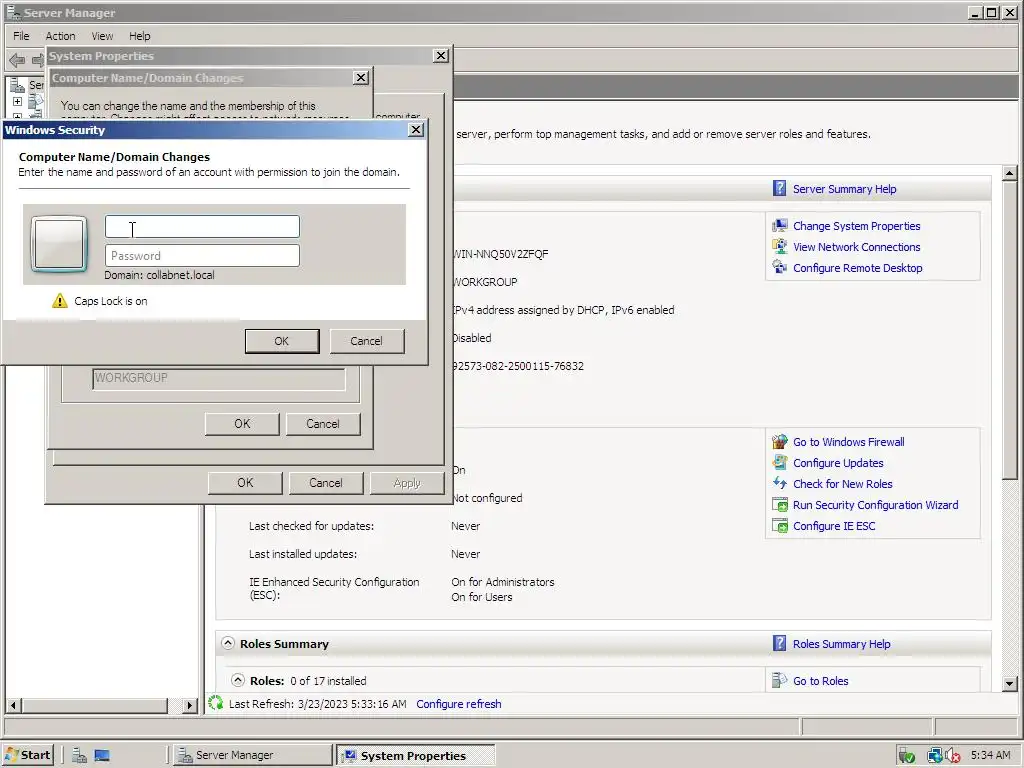The height and width of the screenshot is (768, 1024).
Task: Open the File menu
Action: [21, 36]
